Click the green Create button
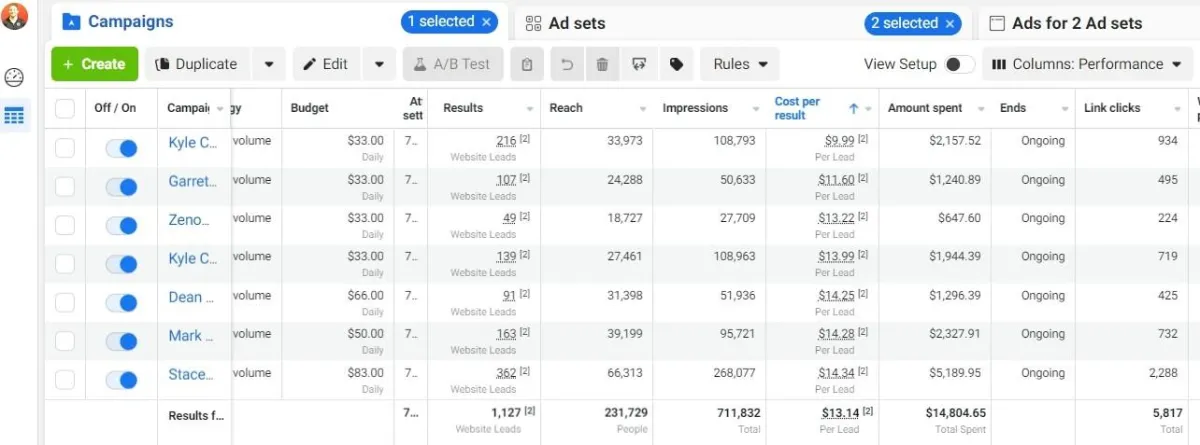The width and height of the screenshot is (1200, 445). tap(94, 65)
